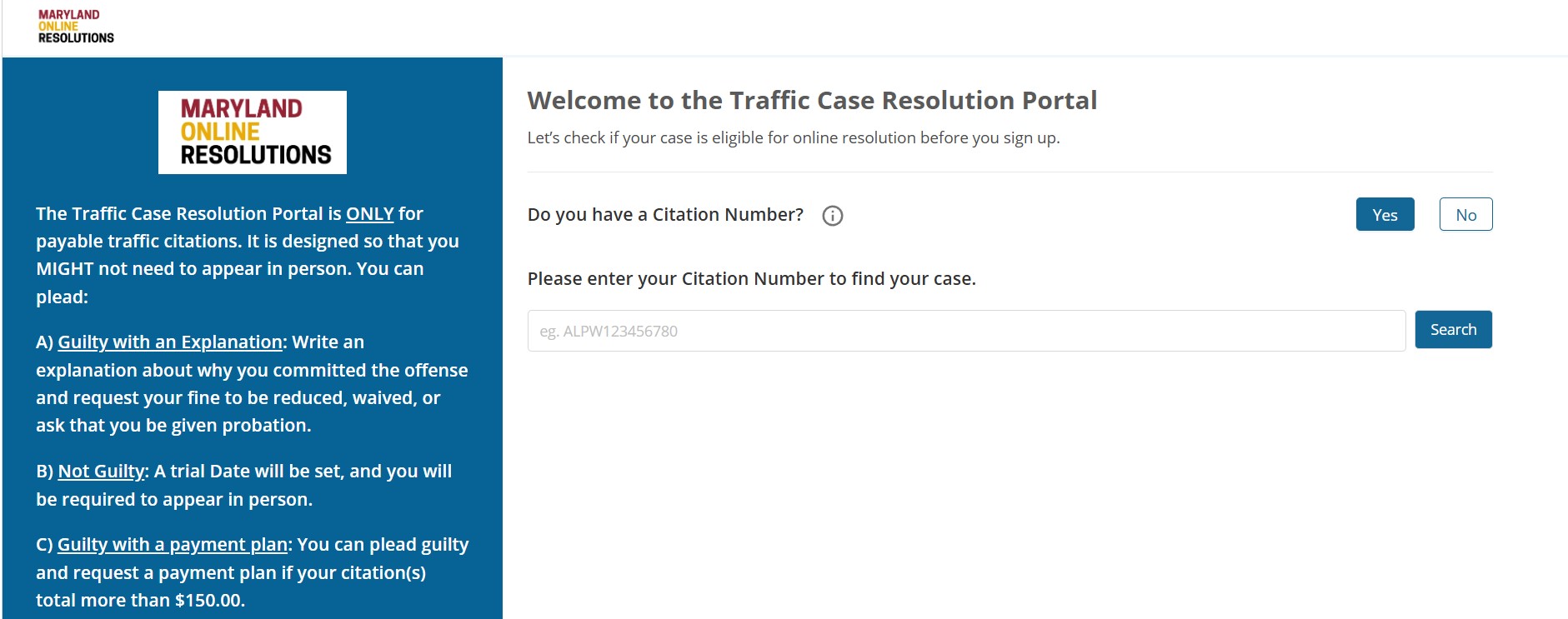Click the underlined ONLY text
Image resolution: width=1568 pixels, height=619 pixels.
pos(369,214)
